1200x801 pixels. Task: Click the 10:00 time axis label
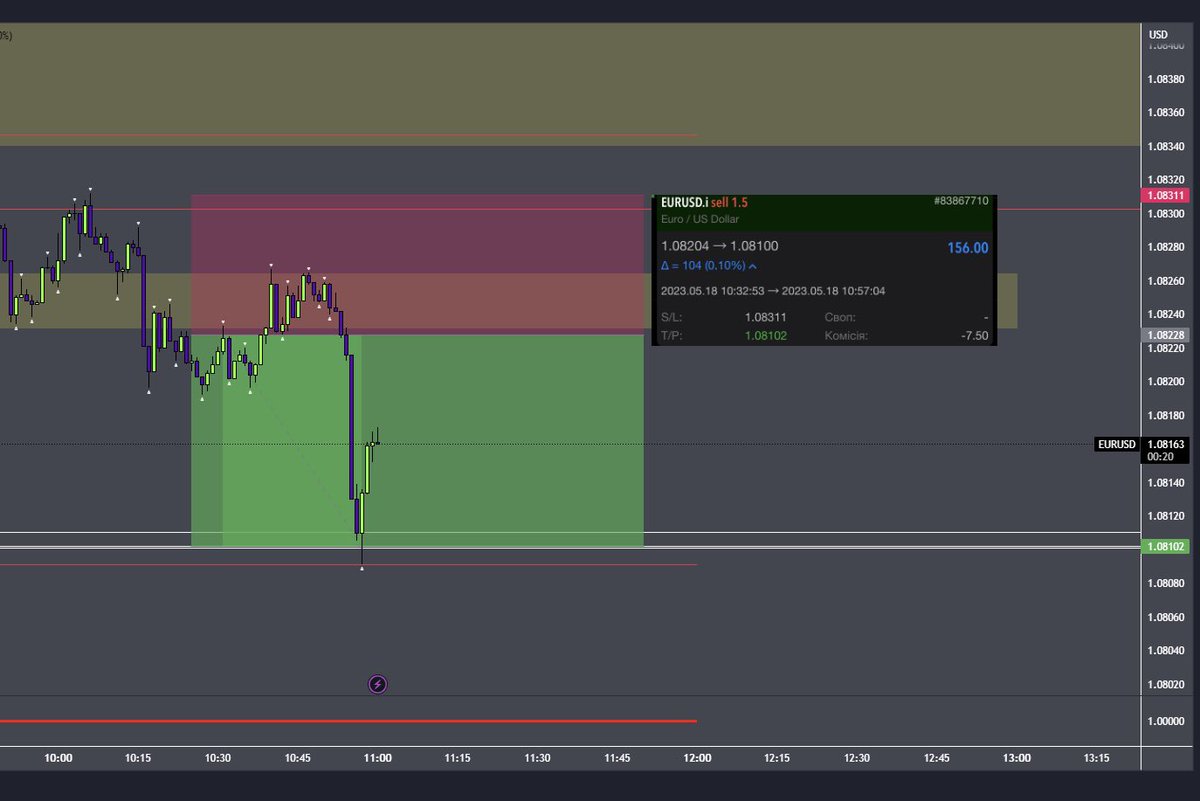tap(59, 758)
